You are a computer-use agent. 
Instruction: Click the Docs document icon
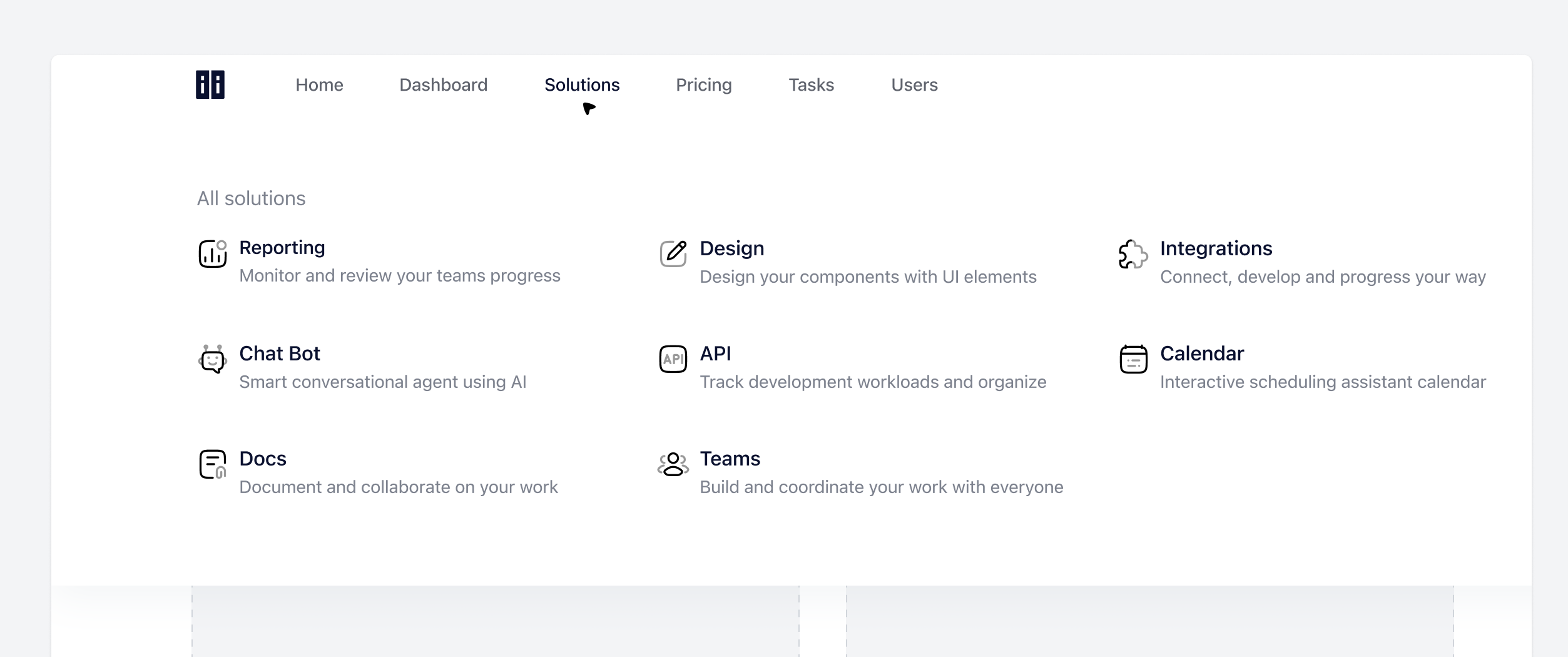click(x=212, y=465)
